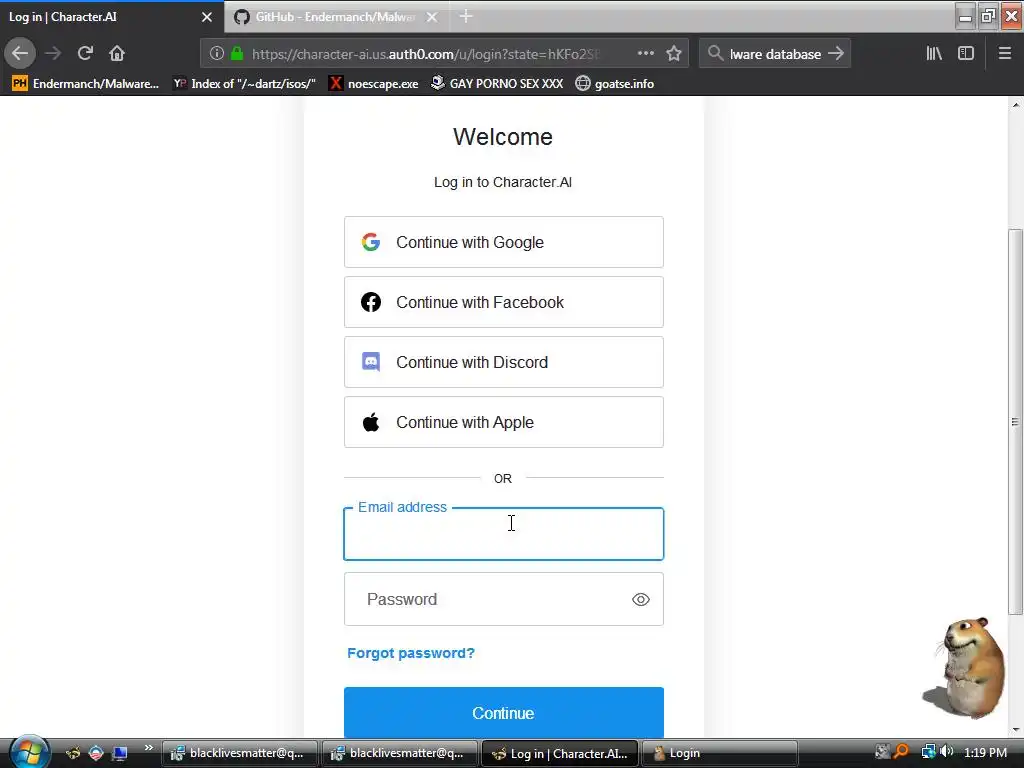
Task: Click the search box text field
Action: tap(775, 54)
